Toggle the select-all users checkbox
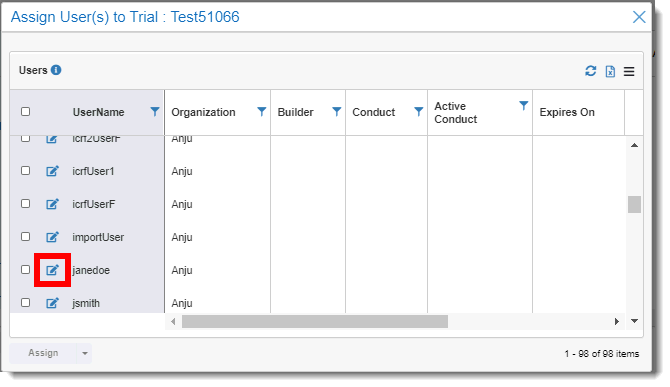The height and width of the screenshot is (387, 670). 26,111
